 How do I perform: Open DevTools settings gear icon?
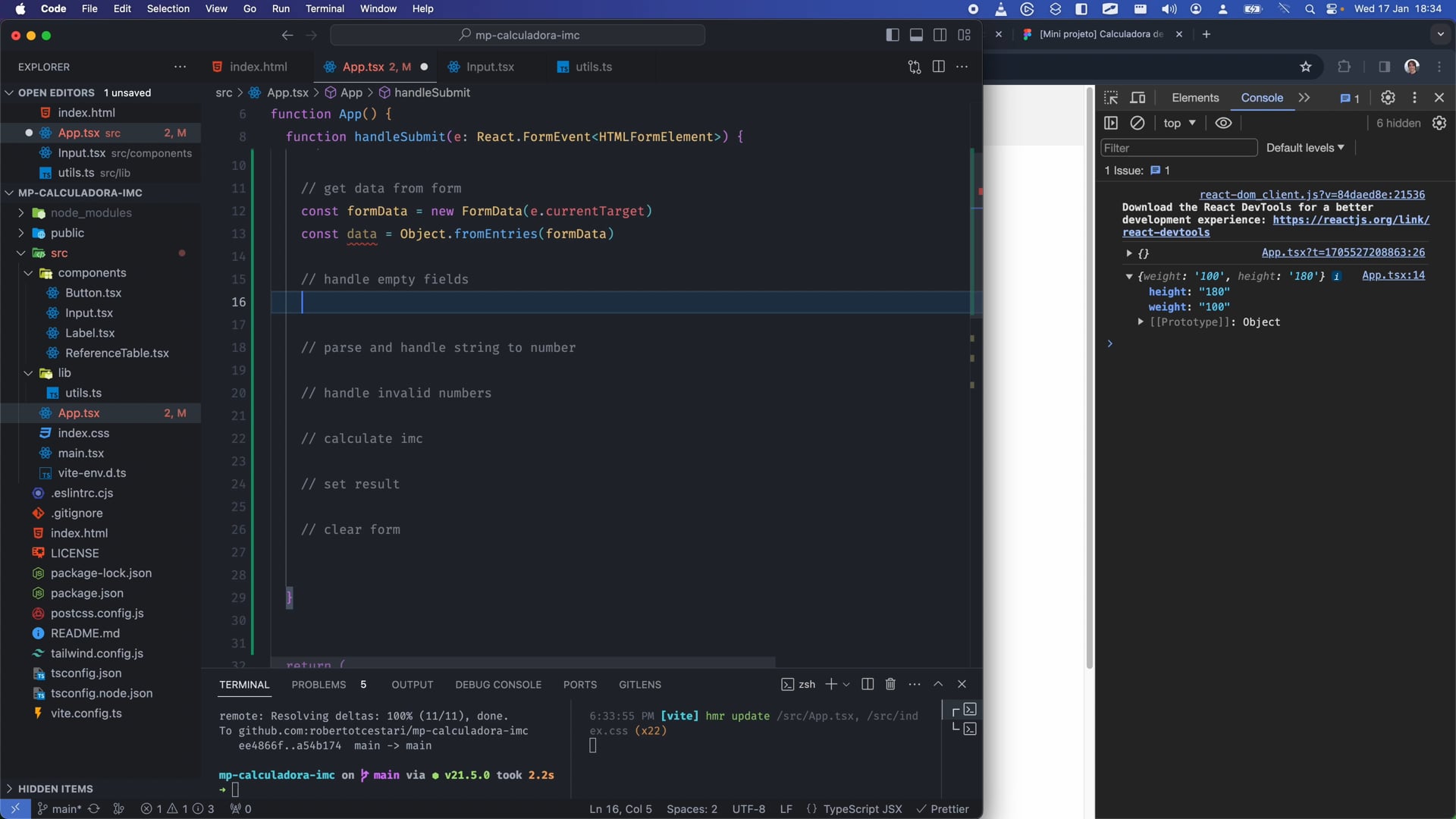tap(1388, 98)
